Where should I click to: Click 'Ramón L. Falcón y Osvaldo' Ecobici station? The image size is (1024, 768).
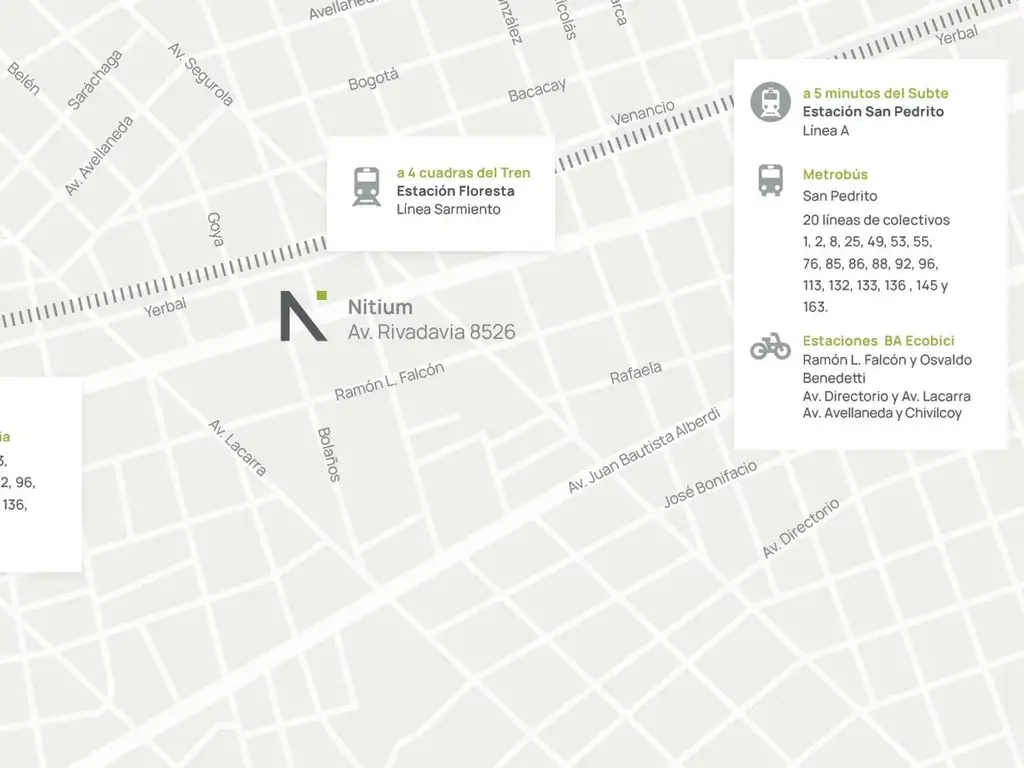pyautogui.click(x=887, y=360)
